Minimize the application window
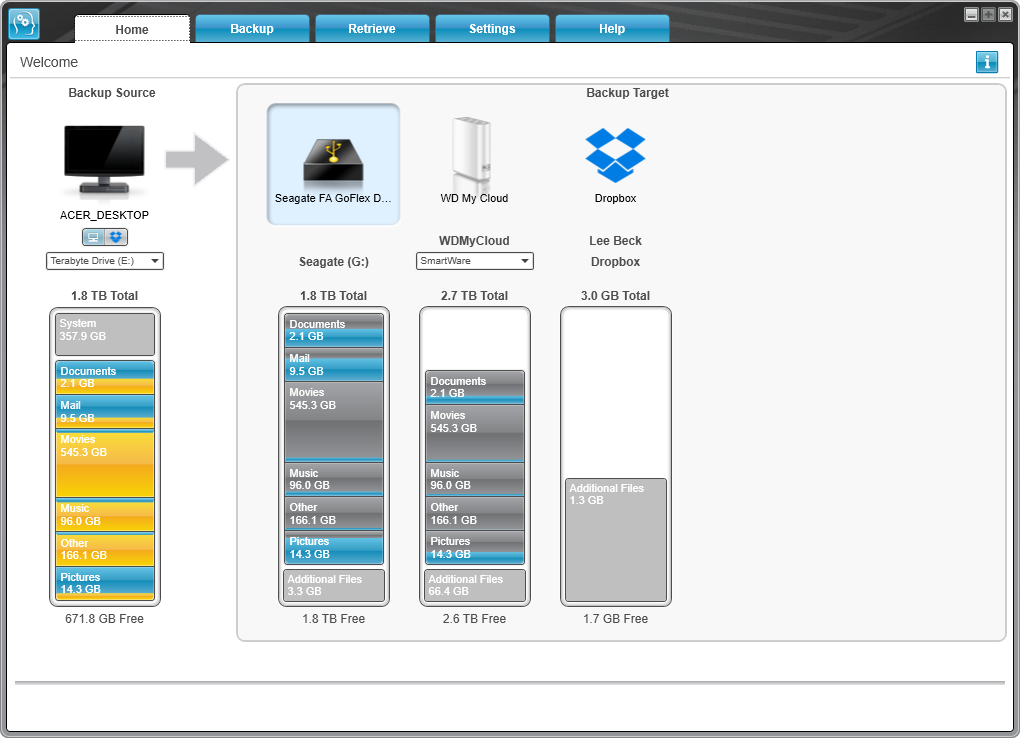Image resolution: width=1020 pixels, height=738 pixels. coord(971,14)
